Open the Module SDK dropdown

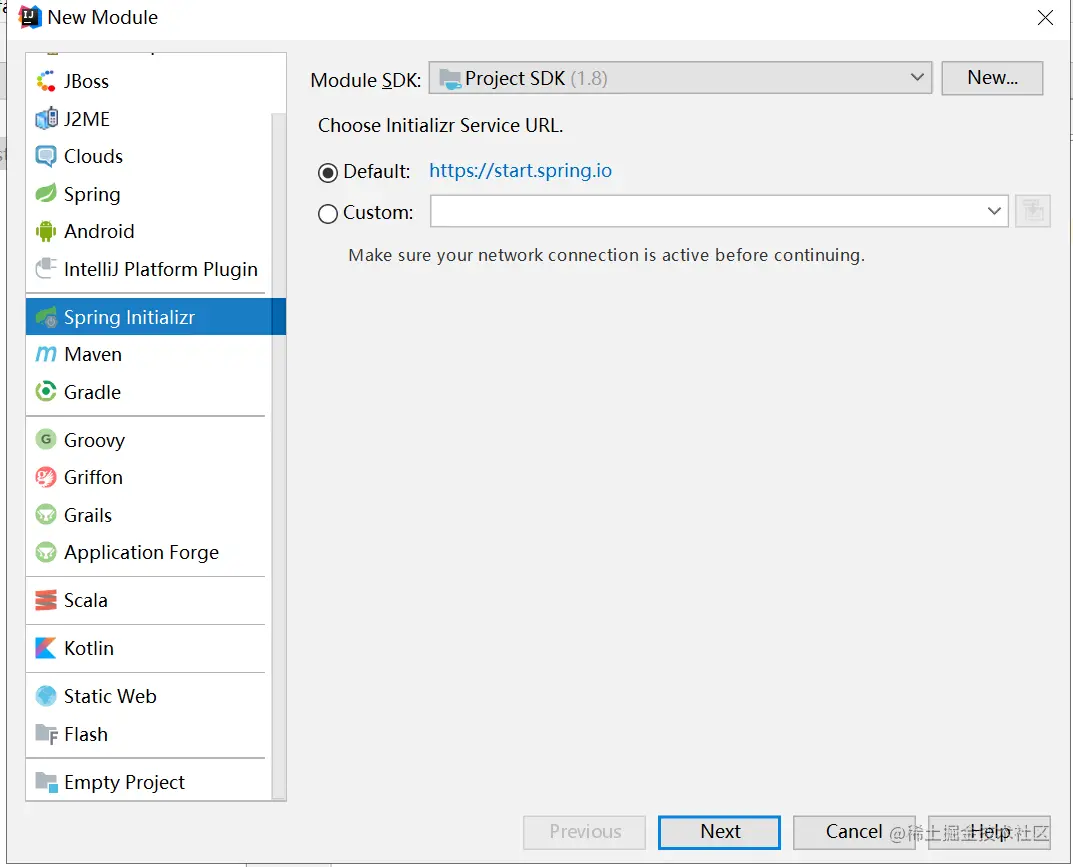[x=680, y=78]
